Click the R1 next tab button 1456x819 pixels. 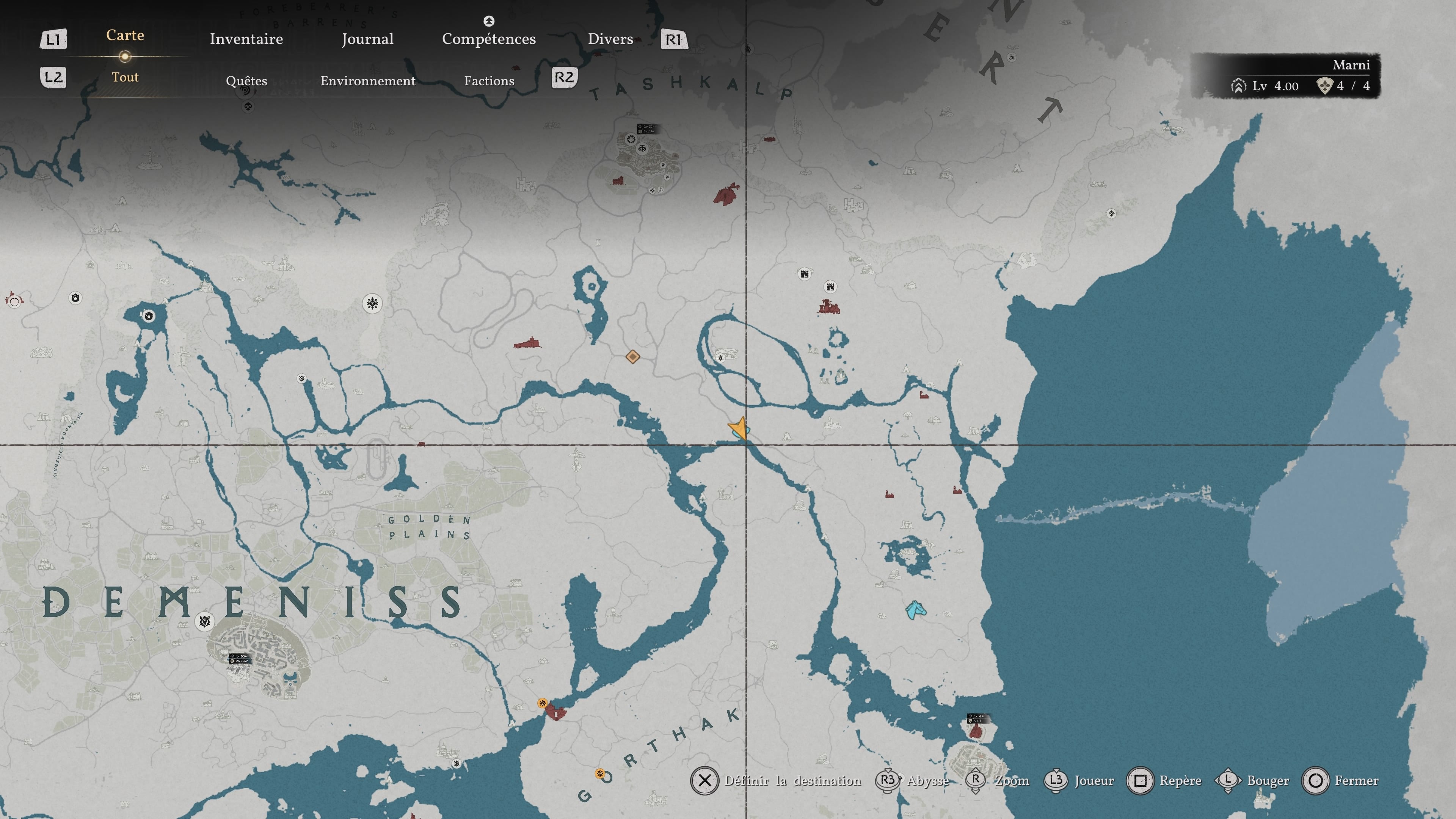674,39
